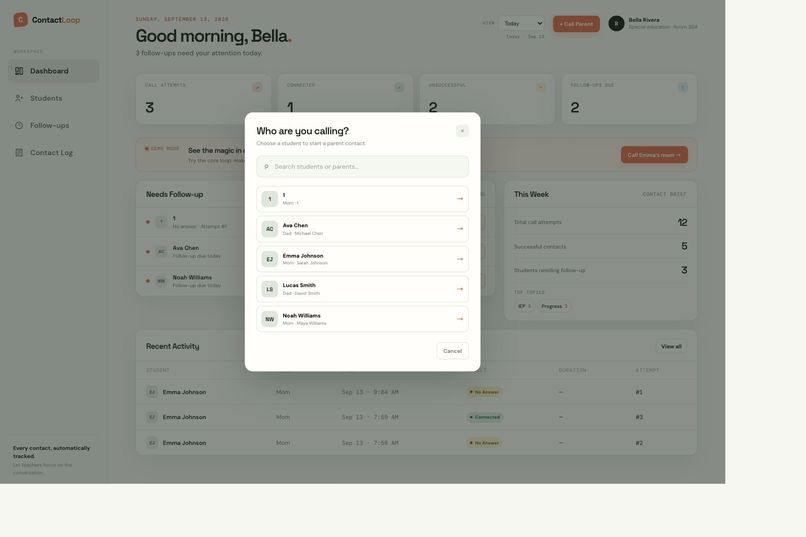Click the Students person icon
This screenshot has height=537, width=806.
pos(19,98)
